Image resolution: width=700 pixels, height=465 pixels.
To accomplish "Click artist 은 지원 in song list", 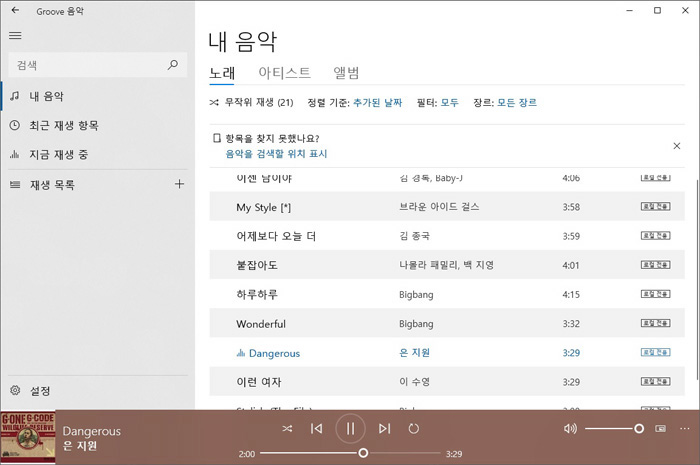I will point(414,353).
